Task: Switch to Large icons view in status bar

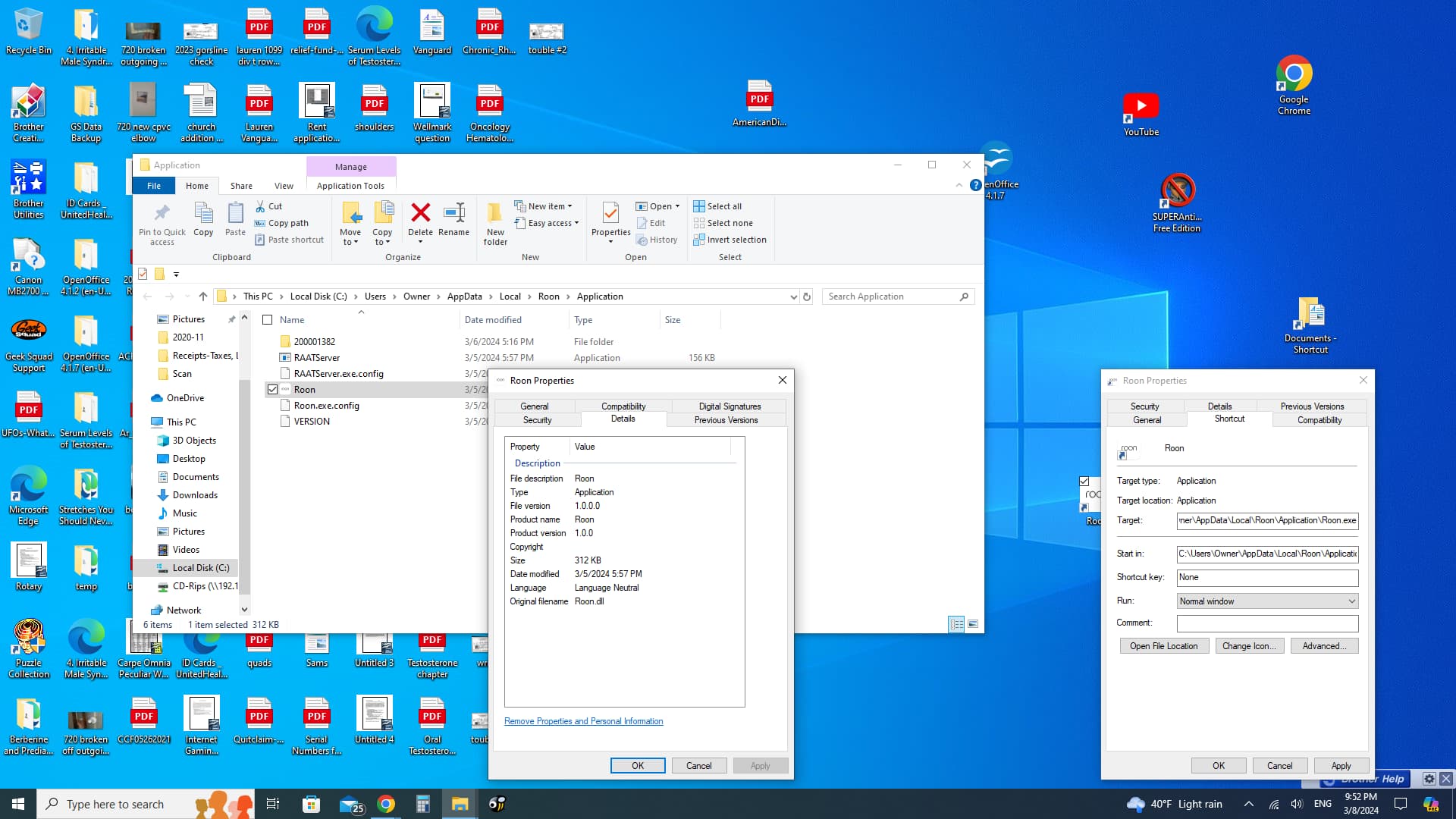Action: point(973,624)
